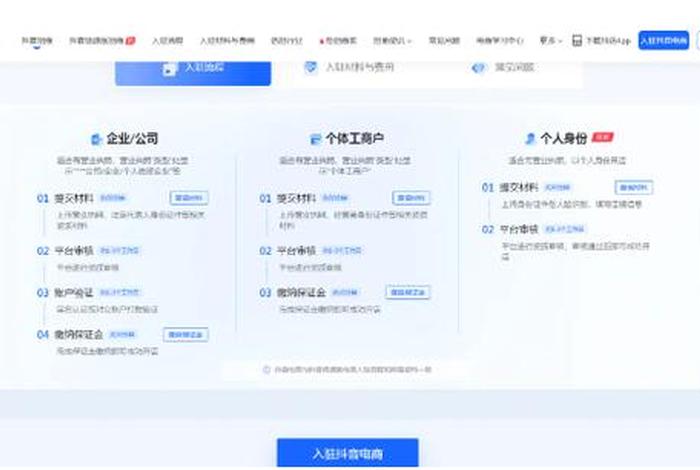Click the info icon on the footnote line
This screenshot has height=470, width=700.
[x=267, y=369]
